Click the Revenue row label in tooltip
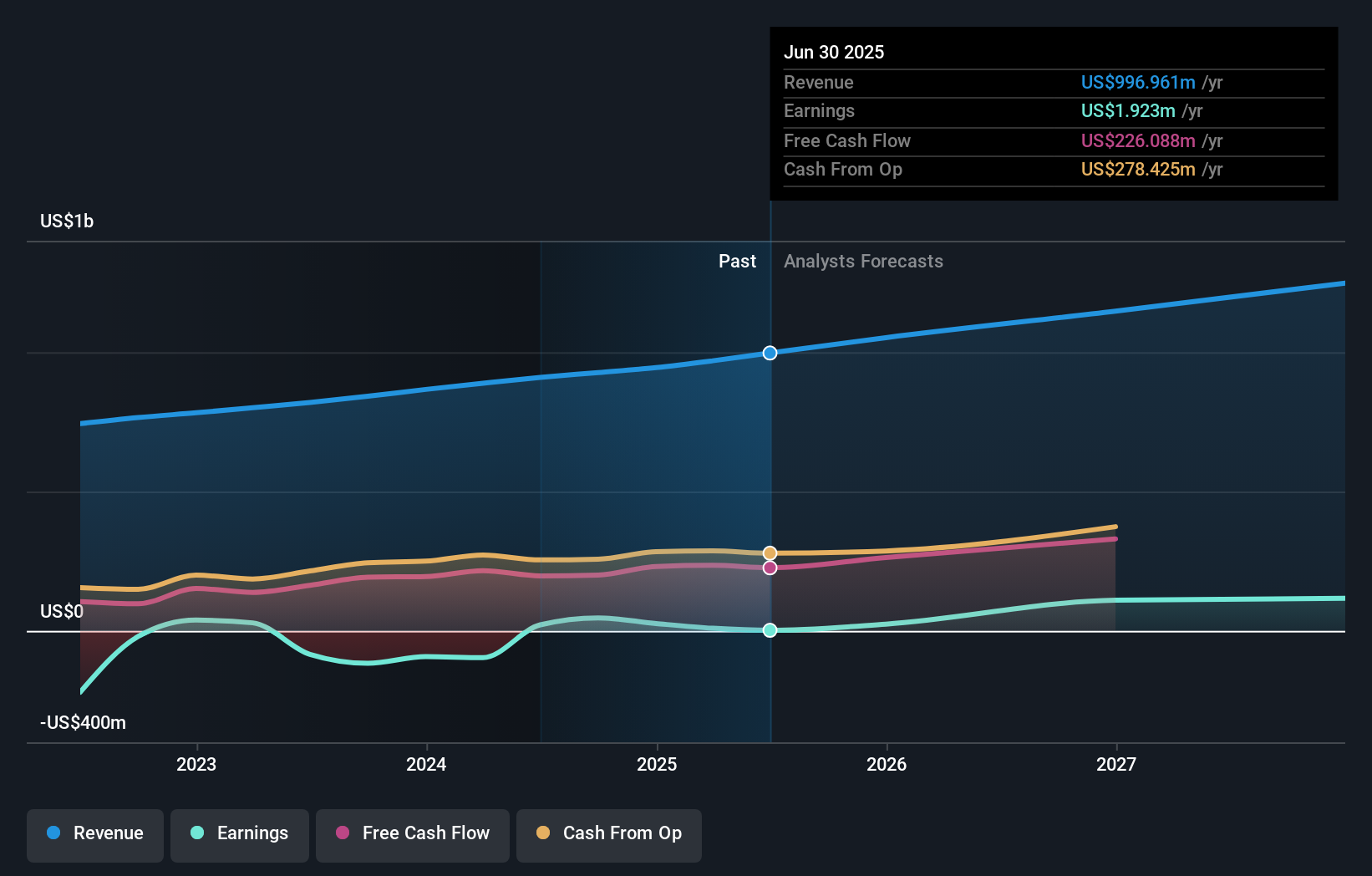Image resolution: width=1372 pixels, height=876 pixels. (x=819, y=82)
